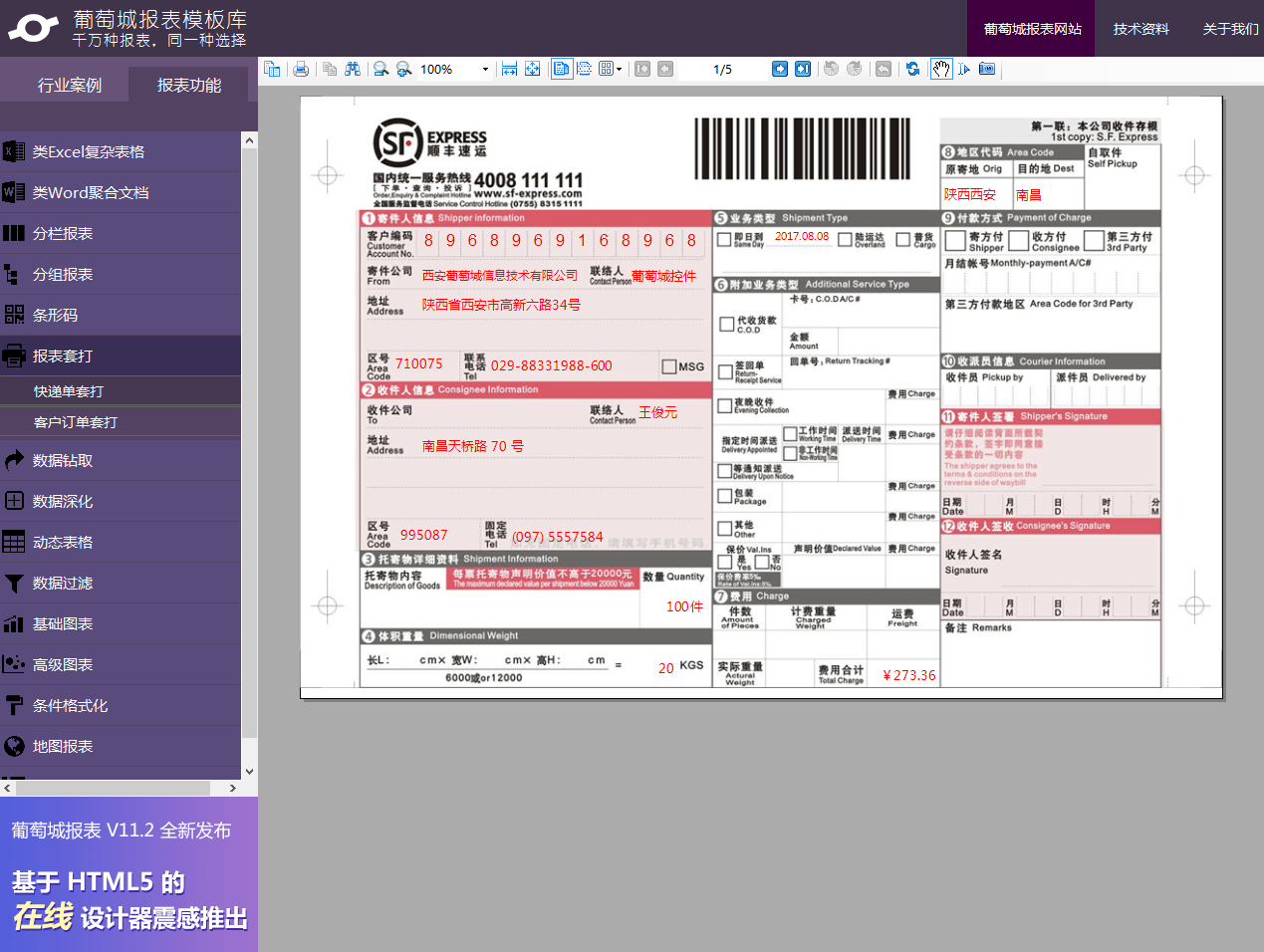Check the 代收货款 C.O.D checkbox
Image resolution: width=1264 pixels, height=952 pixels.
tap(727, 324)
